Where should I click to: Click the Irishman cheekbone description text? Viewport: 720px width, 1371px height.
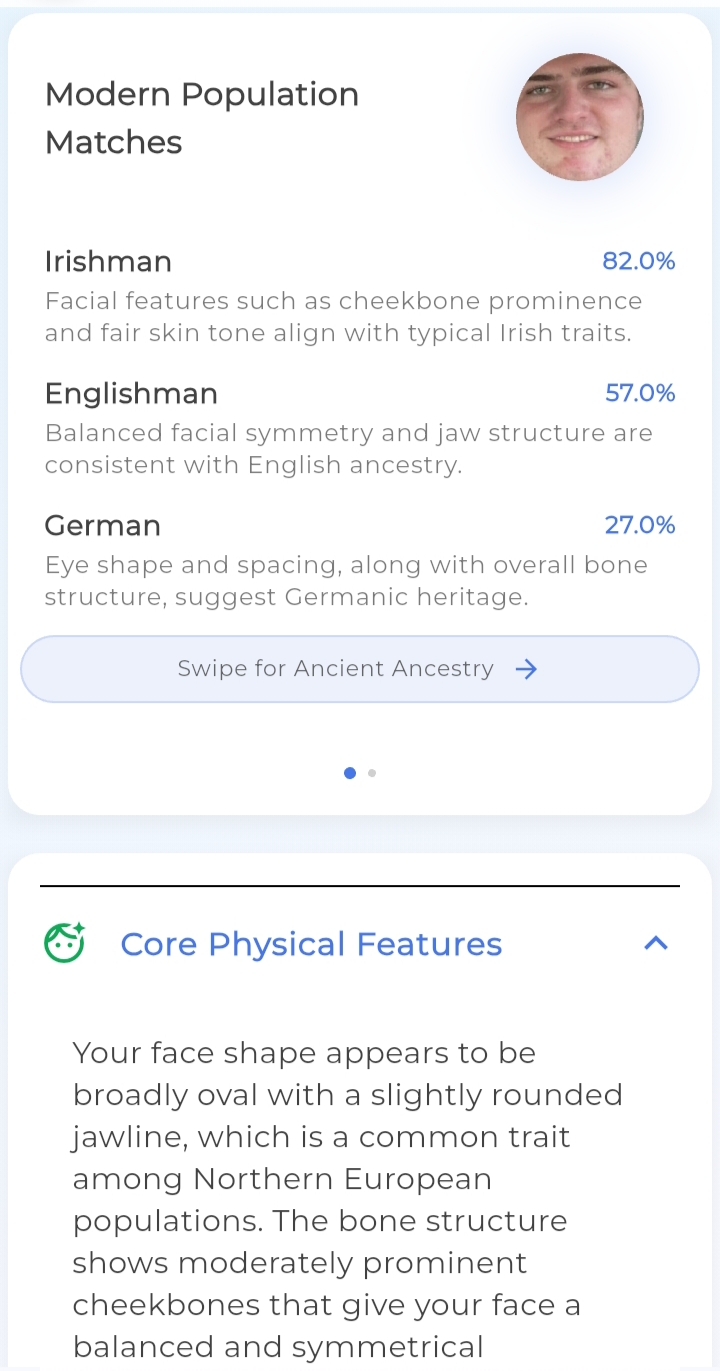[343, 317]
